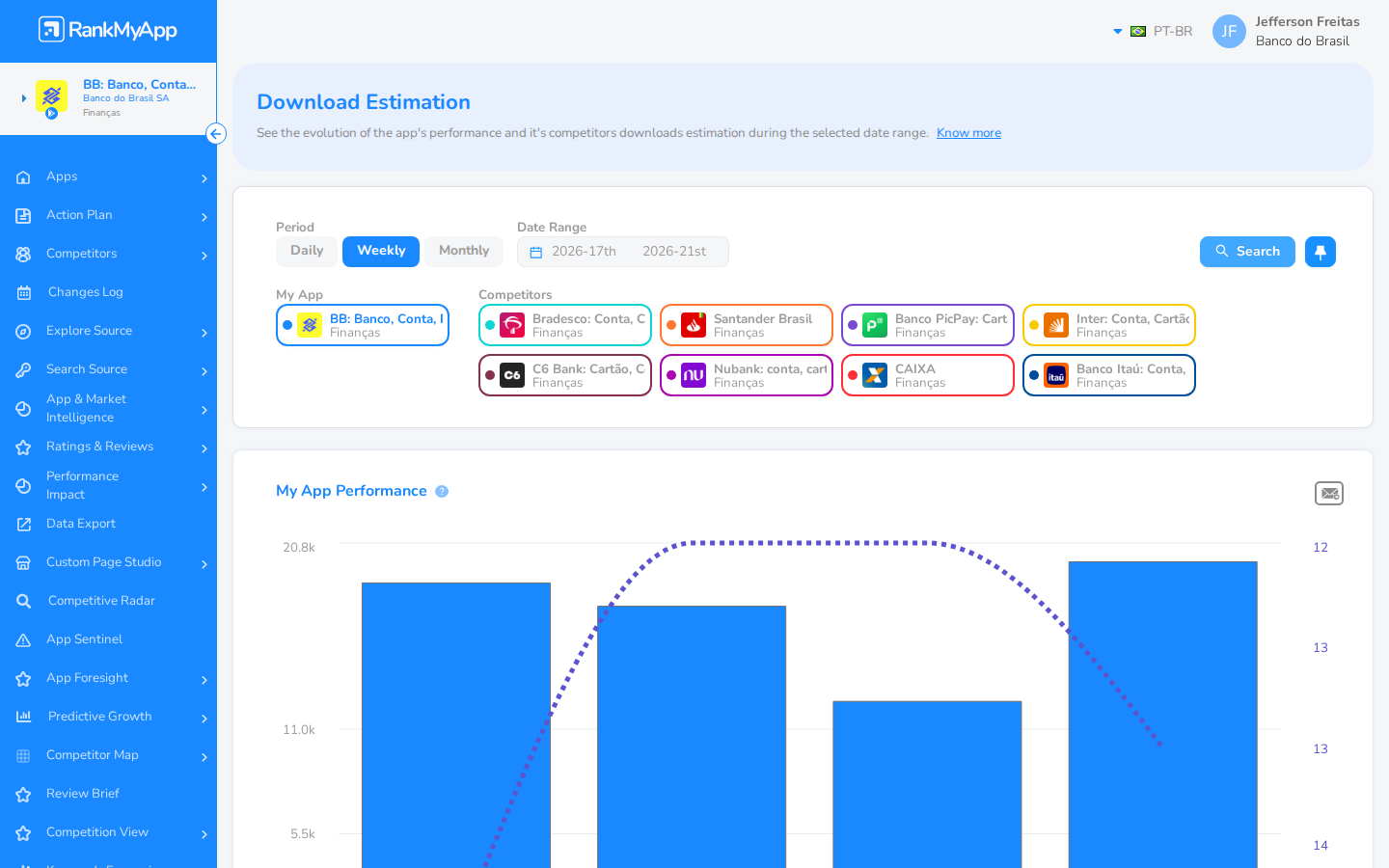The height and width of the screenshot is (868, 1389).
Task: Switch the period to Monthly
Action: (x=464, y=251)
